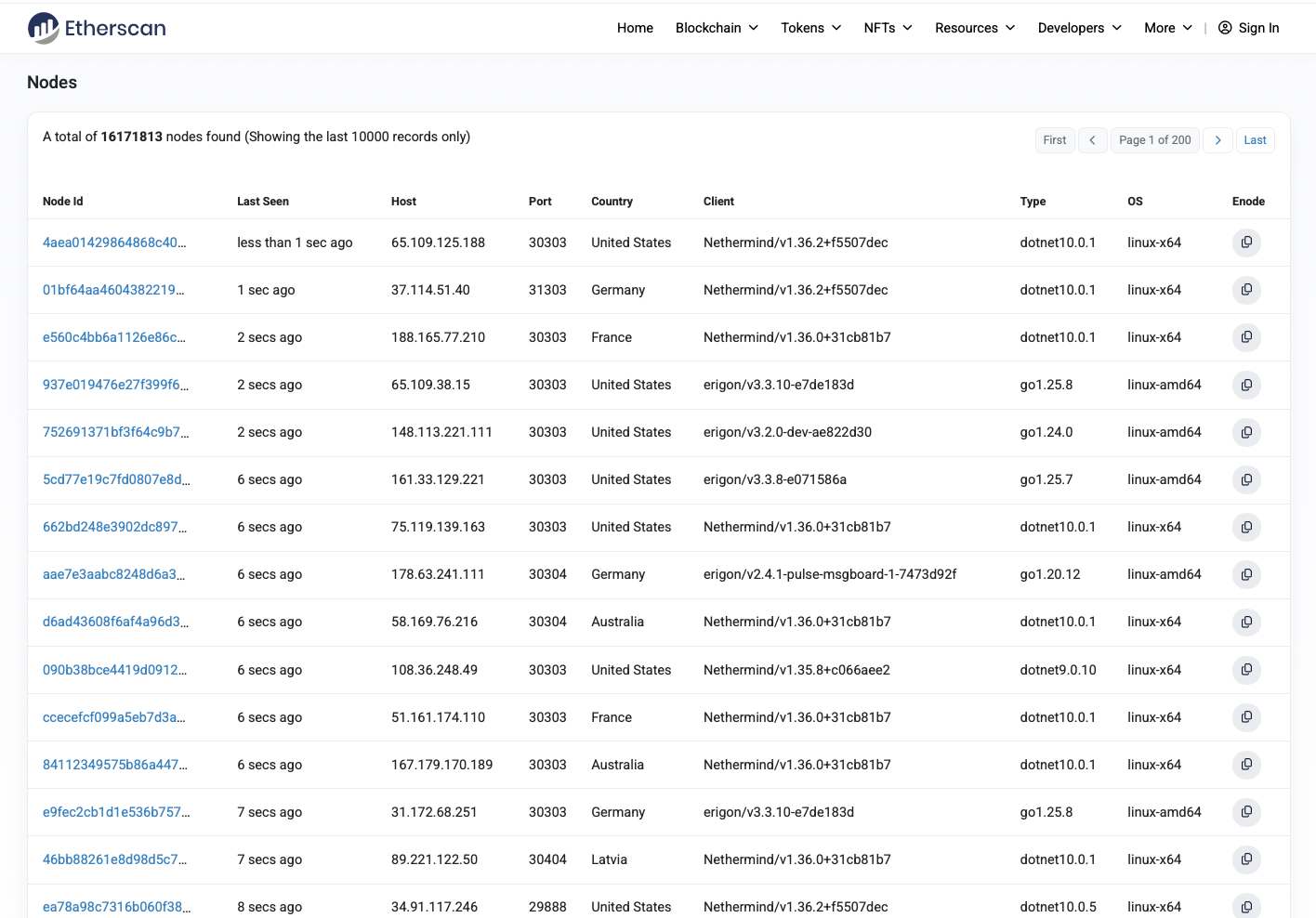Click the 'Latvia' country cell
This screenshot has width=1316, height=918.
pyautogui.click(x=609, y=859)
